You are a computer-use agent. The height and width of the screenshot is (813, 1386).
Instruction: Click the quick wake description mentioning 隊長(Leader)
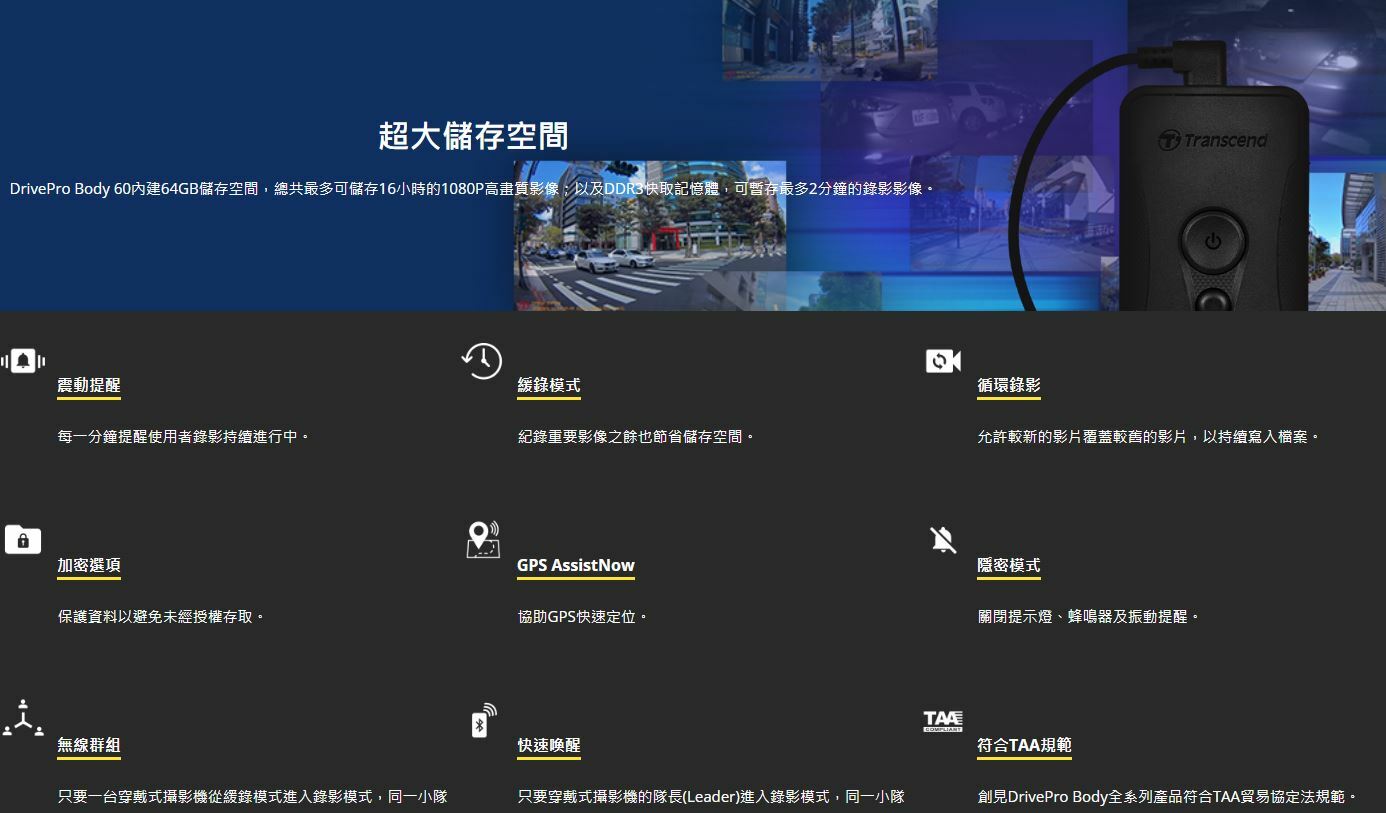click(x=711, y=797)
